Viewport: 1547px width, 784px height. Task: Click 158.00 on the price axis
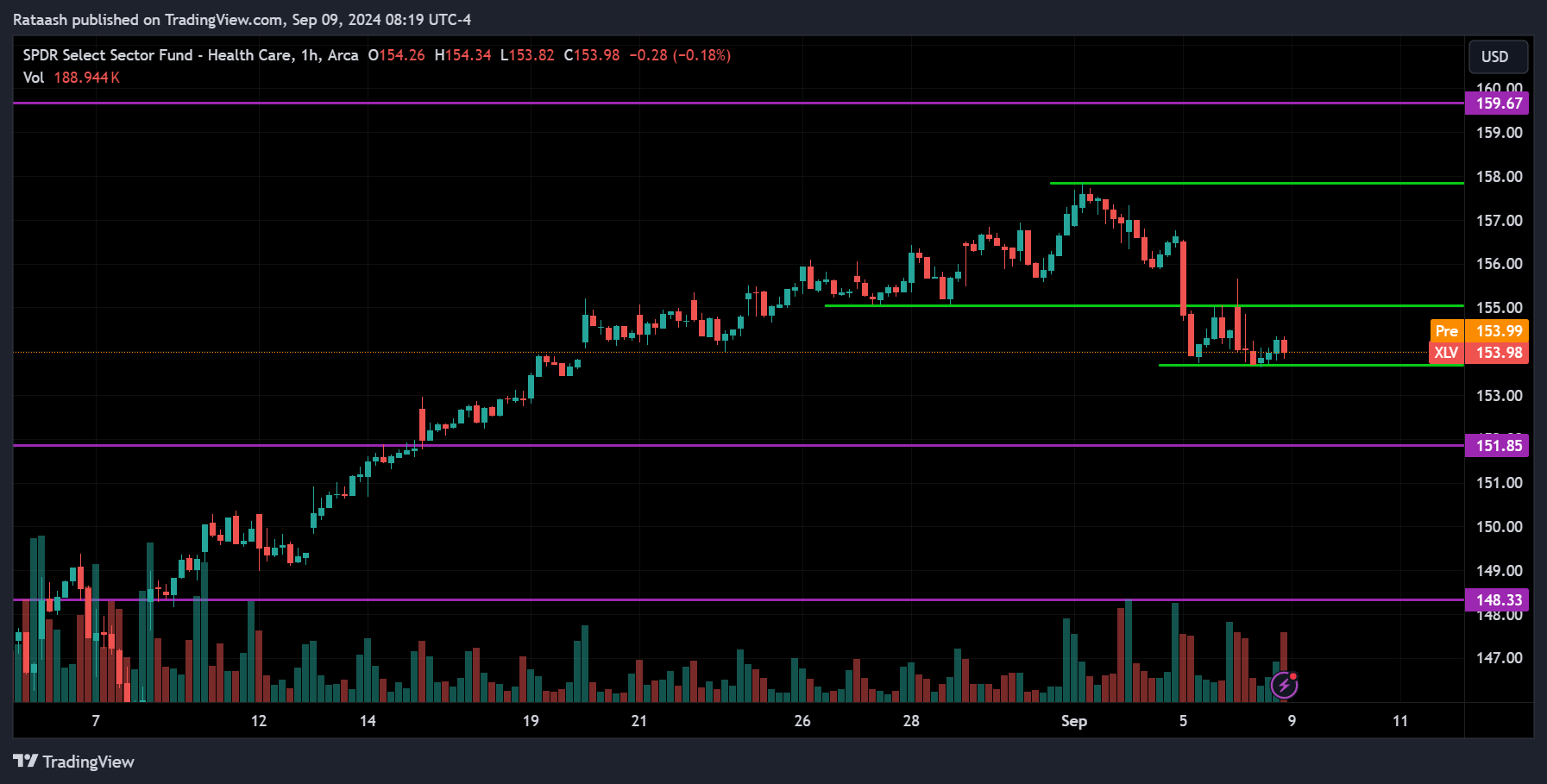coord(1500,177)
